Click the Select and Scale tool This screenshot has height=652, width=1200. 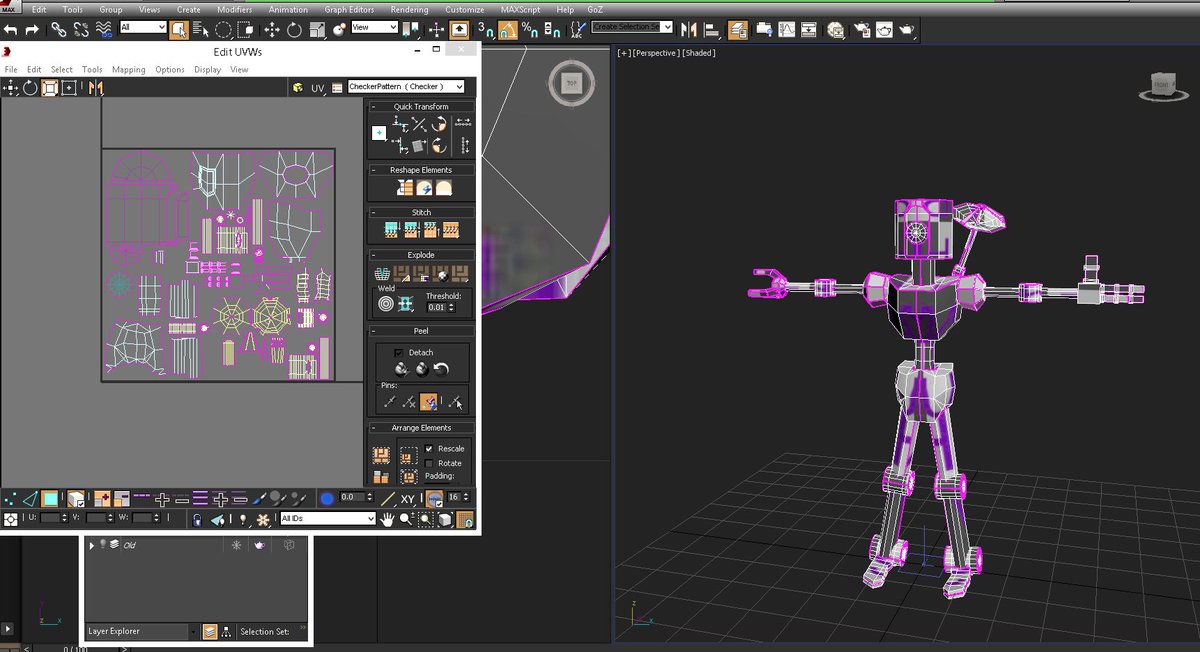coord(317,30)
